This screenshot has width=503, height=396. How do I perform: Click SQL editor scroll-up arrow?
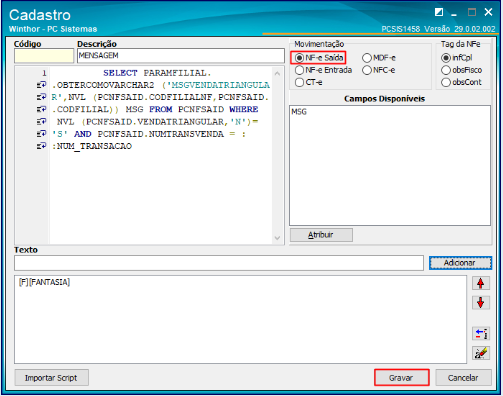pos(277,73)
